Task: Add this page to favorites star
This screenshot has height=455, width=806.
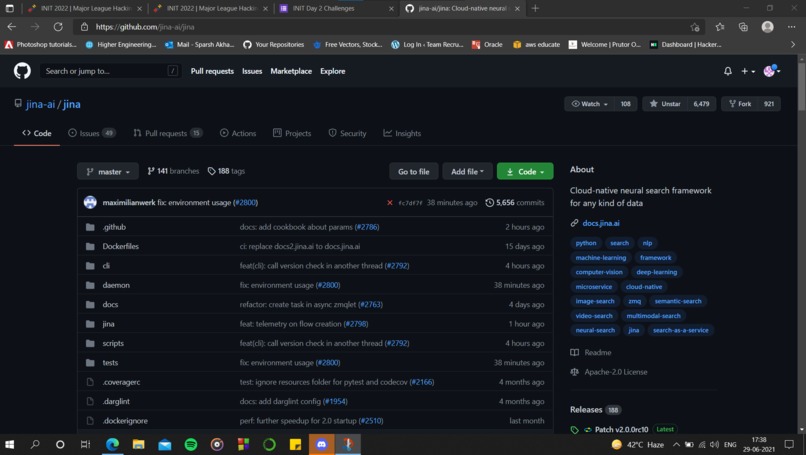Action: 695,27
